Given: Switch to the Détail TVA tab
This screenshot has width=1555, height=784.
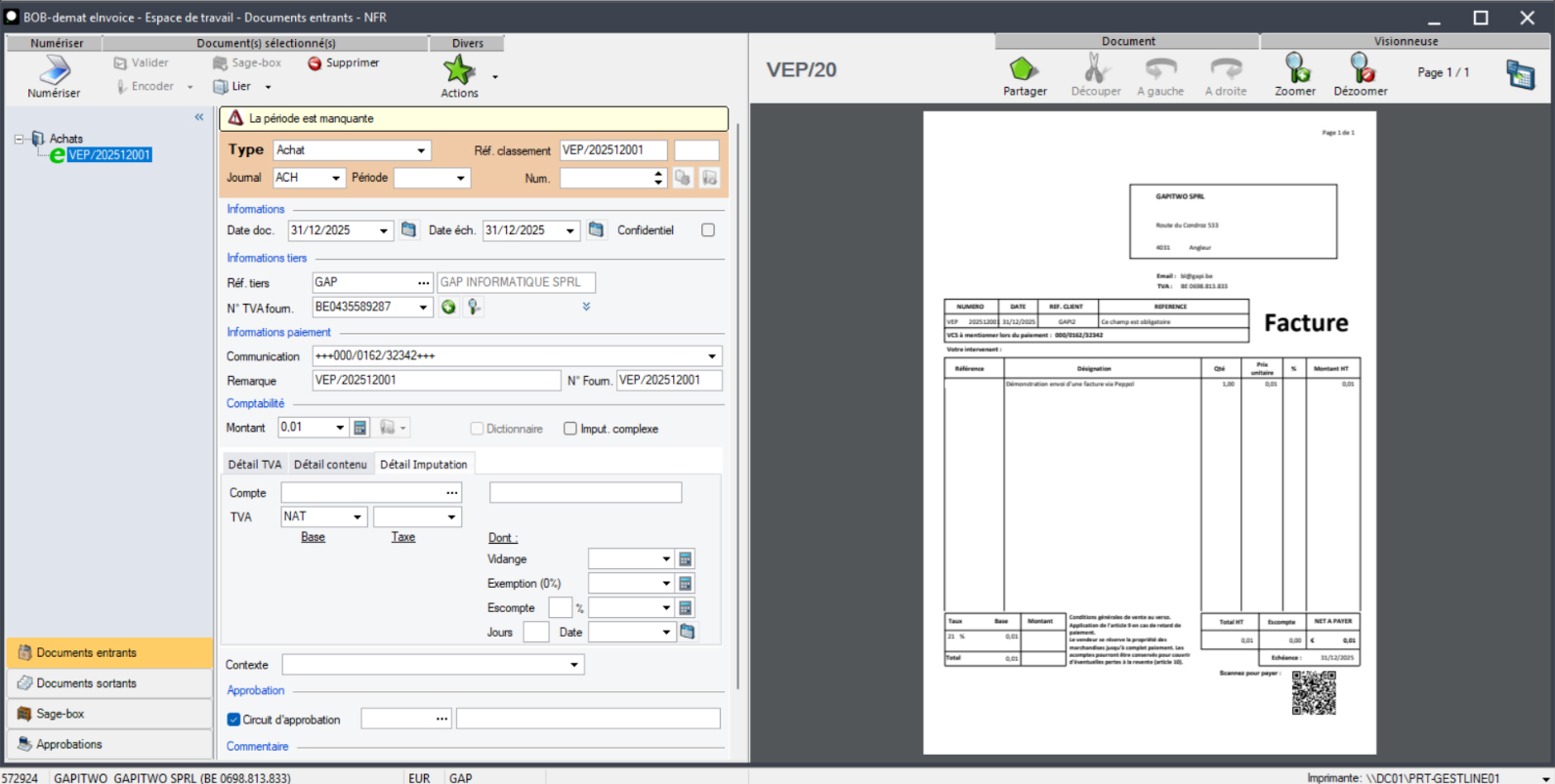Looking at the screenshot, I should pos(254,465).
